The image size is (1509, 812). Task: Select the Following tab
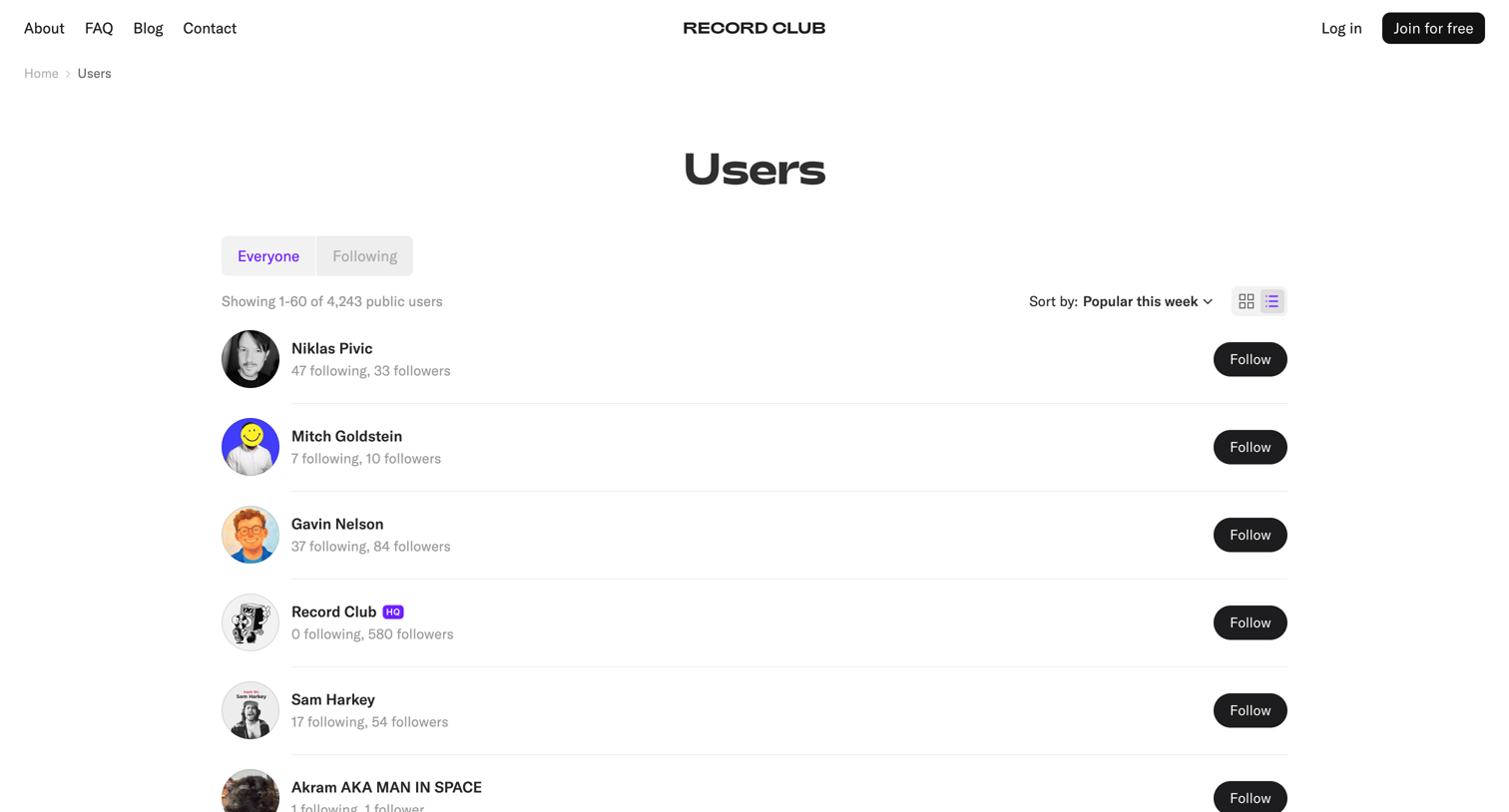pyautogui.click(x=365, y=256)
